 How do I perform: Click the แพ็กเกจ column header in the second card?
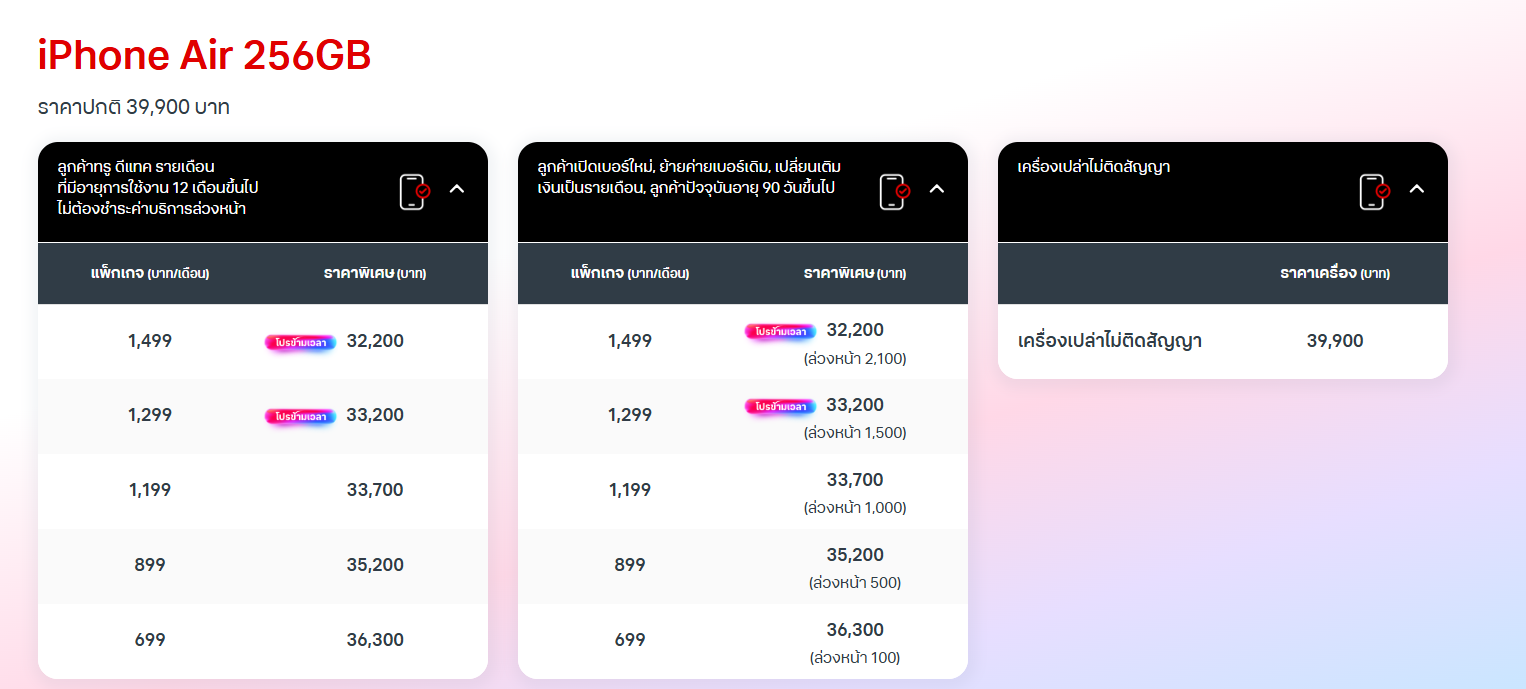pyautogui.click(x=629, y=273)
